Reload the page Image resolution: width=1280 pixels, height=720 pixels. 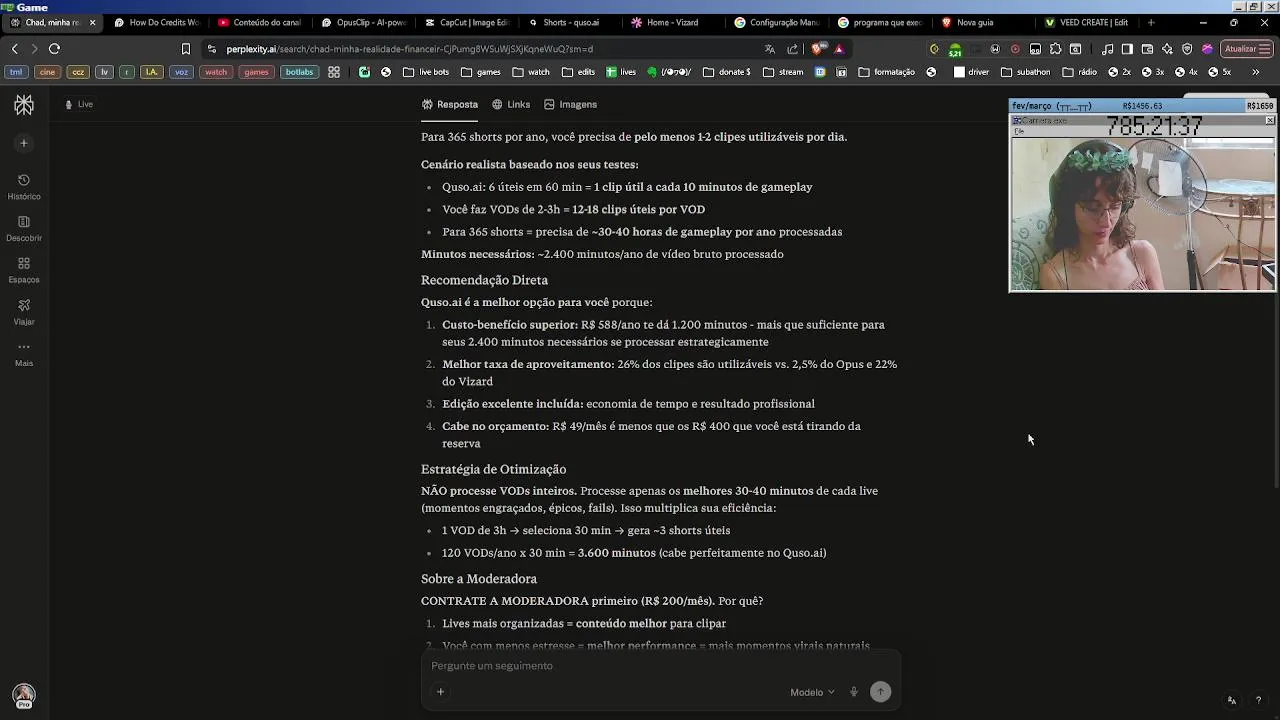(54, 49)
